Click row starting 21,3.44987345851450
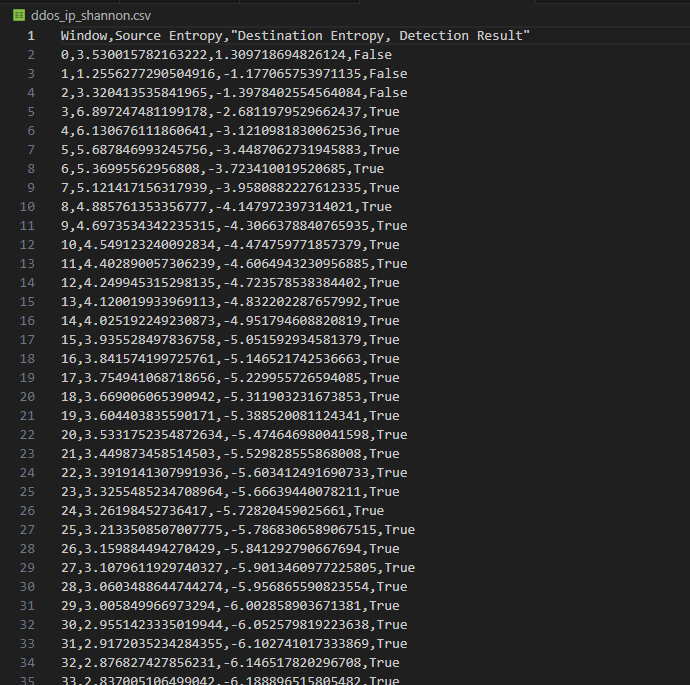Screen dimensions: 690x685 point(230,453)
